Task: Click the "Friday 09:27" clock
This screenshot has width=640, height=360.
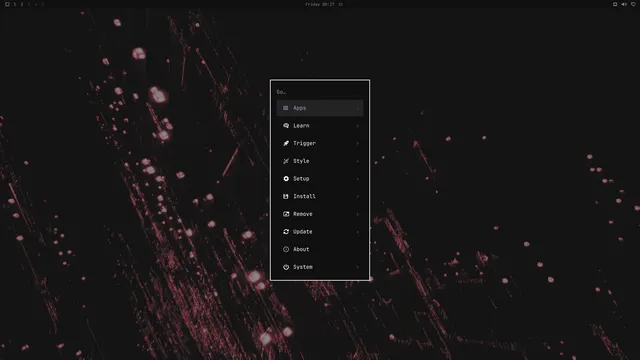Action: click(x=320, y=4)
